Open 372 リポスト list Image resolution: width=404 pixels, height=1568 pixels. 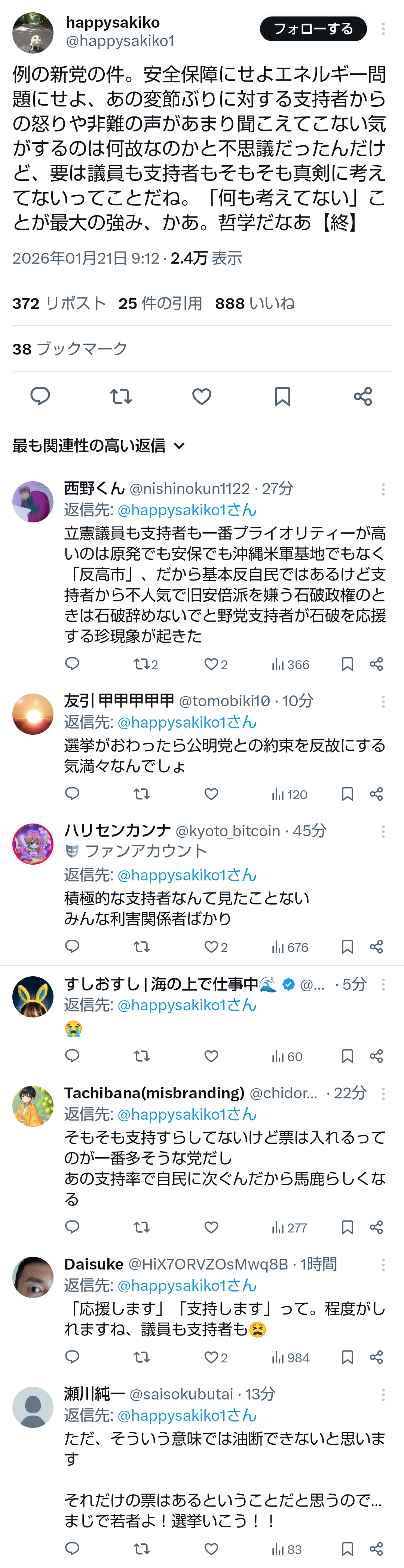click(x=59, y=303)
